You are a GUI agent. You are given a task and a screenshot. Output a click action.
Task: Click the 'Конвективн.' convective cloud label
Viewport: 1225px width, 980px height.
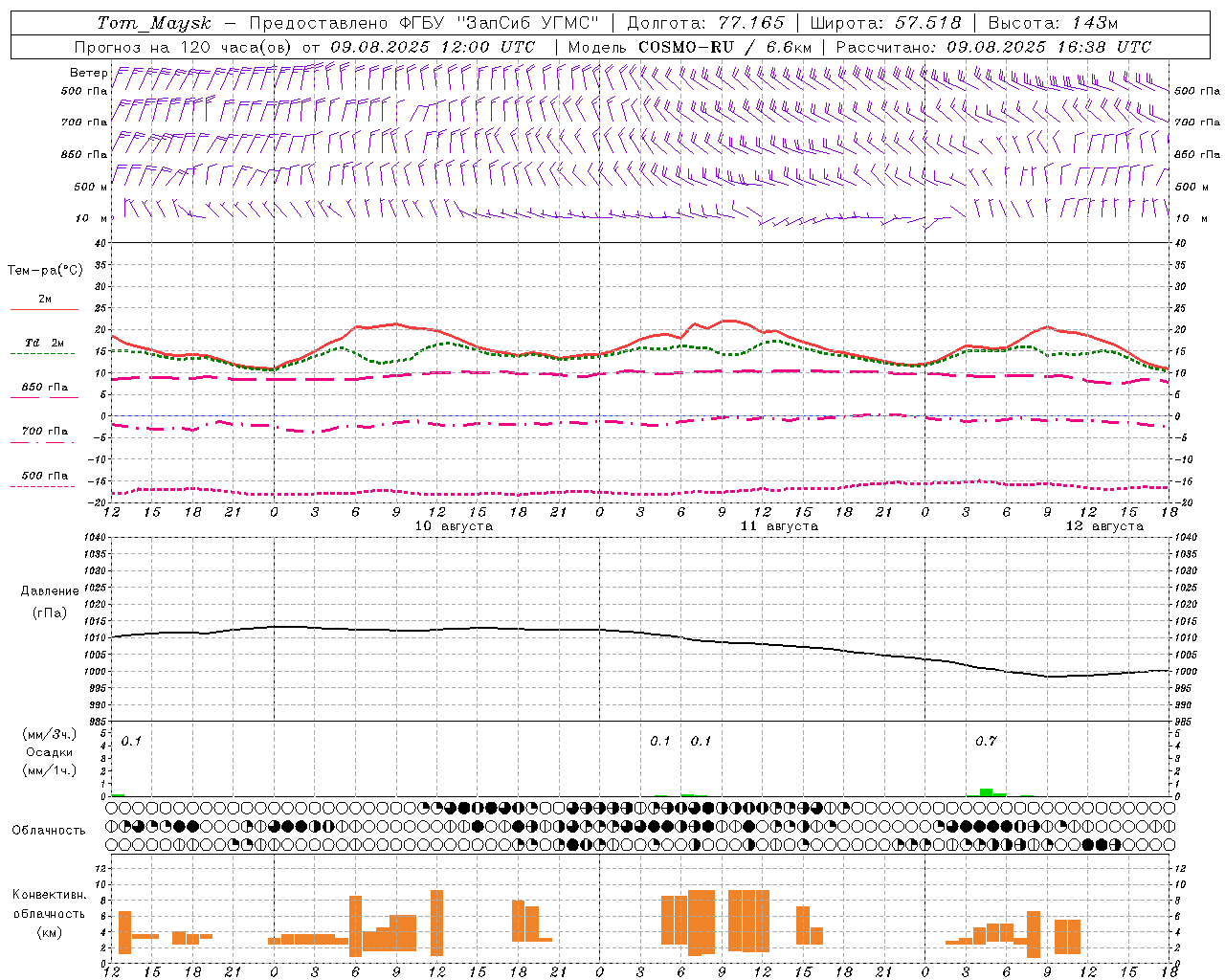pyautogui.click(x=50, y=895)
